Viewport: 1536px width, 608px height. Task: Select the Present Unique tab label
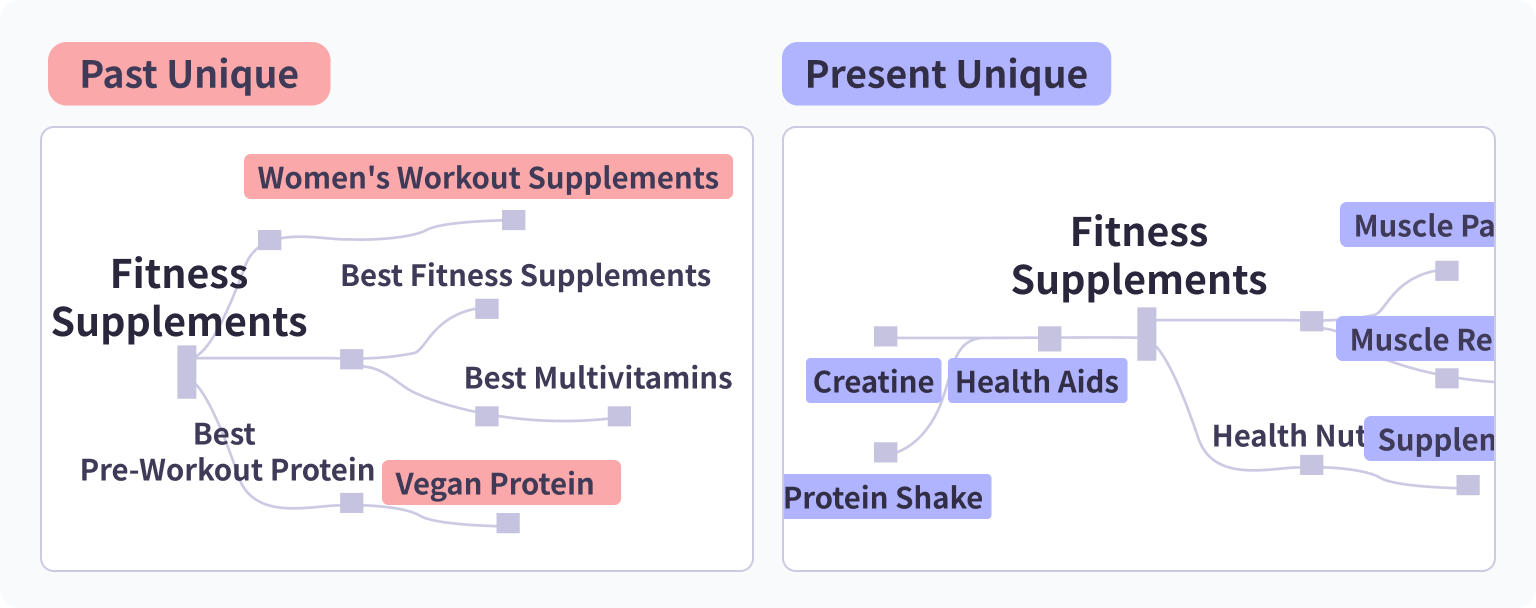click(946, 74)
